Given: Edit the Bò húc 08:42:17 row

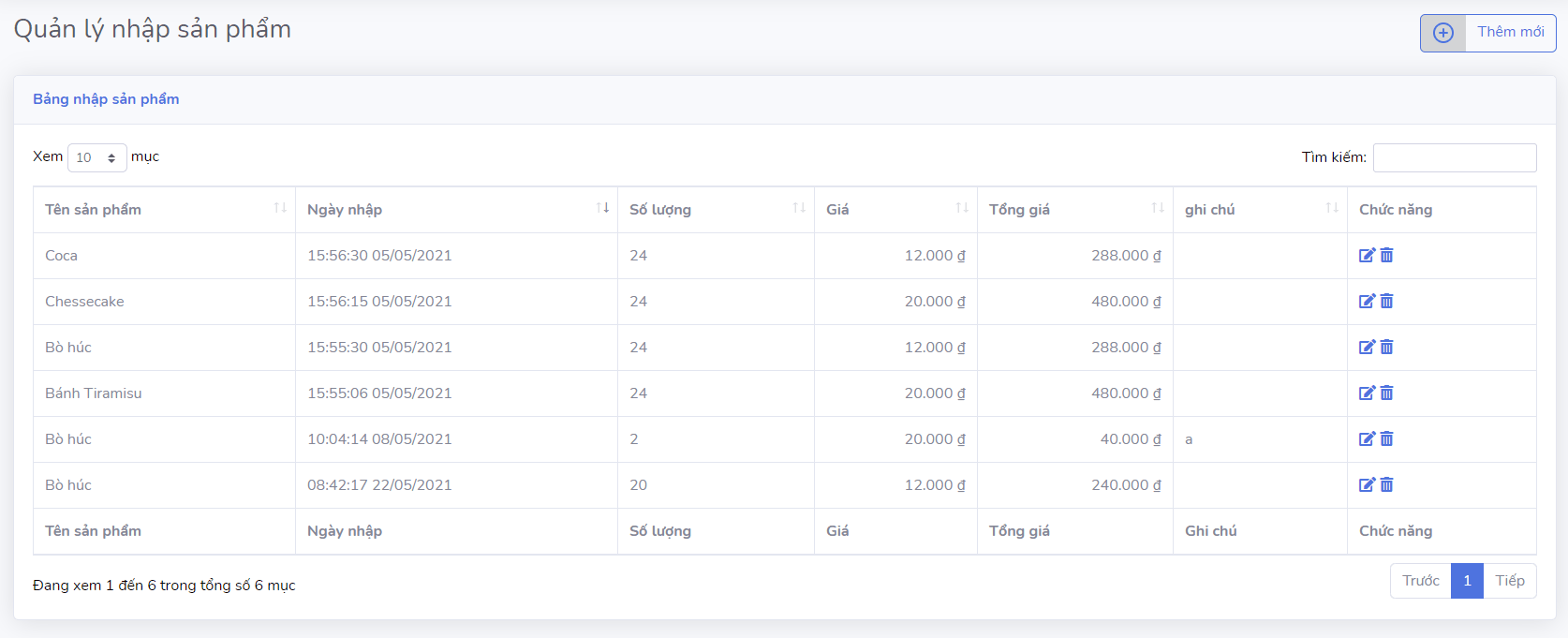Looking at the screenshot, I should pyautogui.click(x=1368, y=484).
